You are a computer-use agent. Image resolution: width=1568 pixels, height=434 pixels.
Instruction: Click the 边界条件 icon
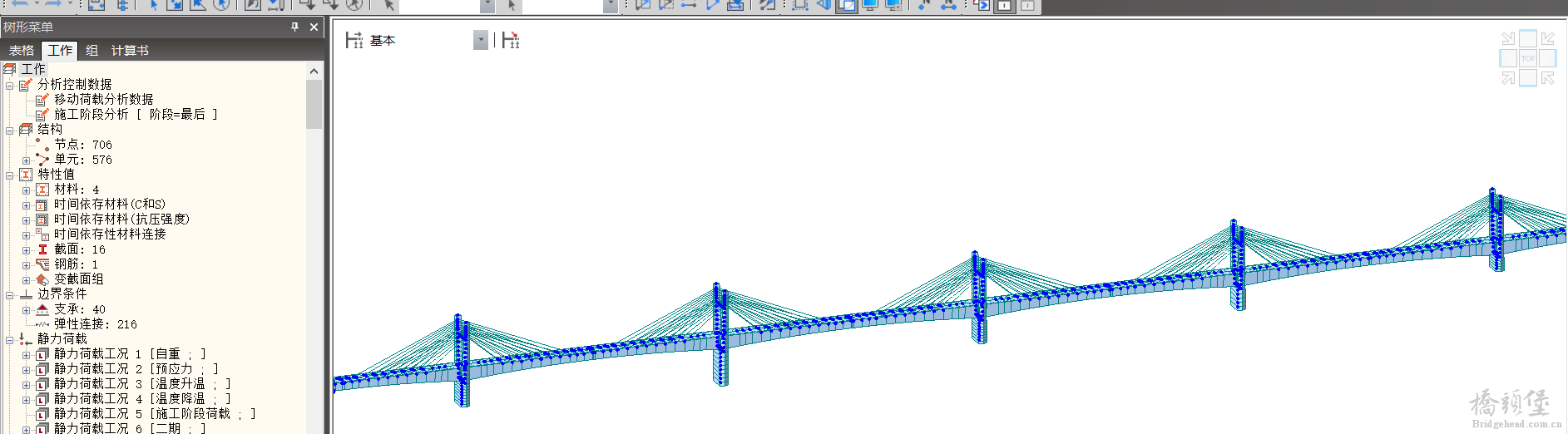pyautogui.click(x=26, y=293)
